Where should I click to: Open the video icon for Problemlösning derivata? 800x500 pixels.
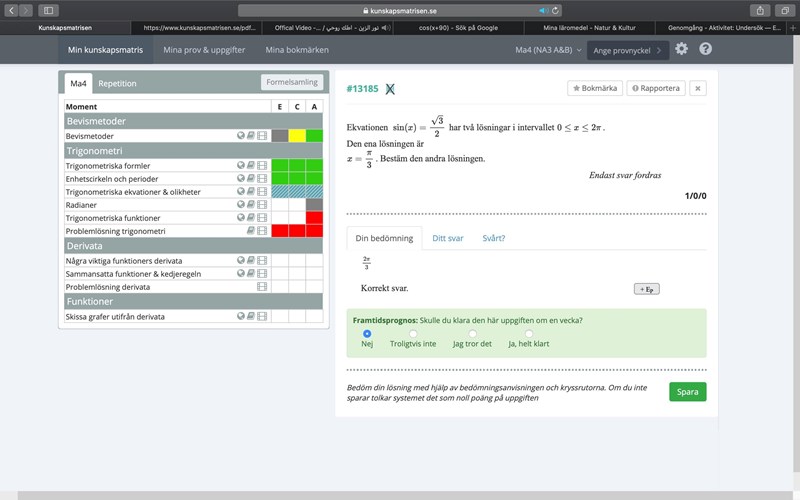click(x=262, y=287)
